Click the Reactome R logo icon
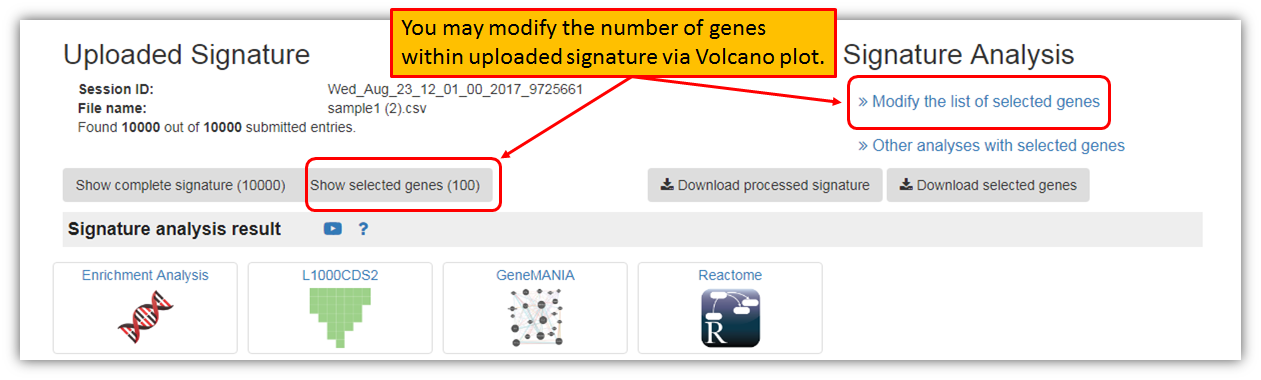The image size is (1261, 380). click(x=730, y=318)
